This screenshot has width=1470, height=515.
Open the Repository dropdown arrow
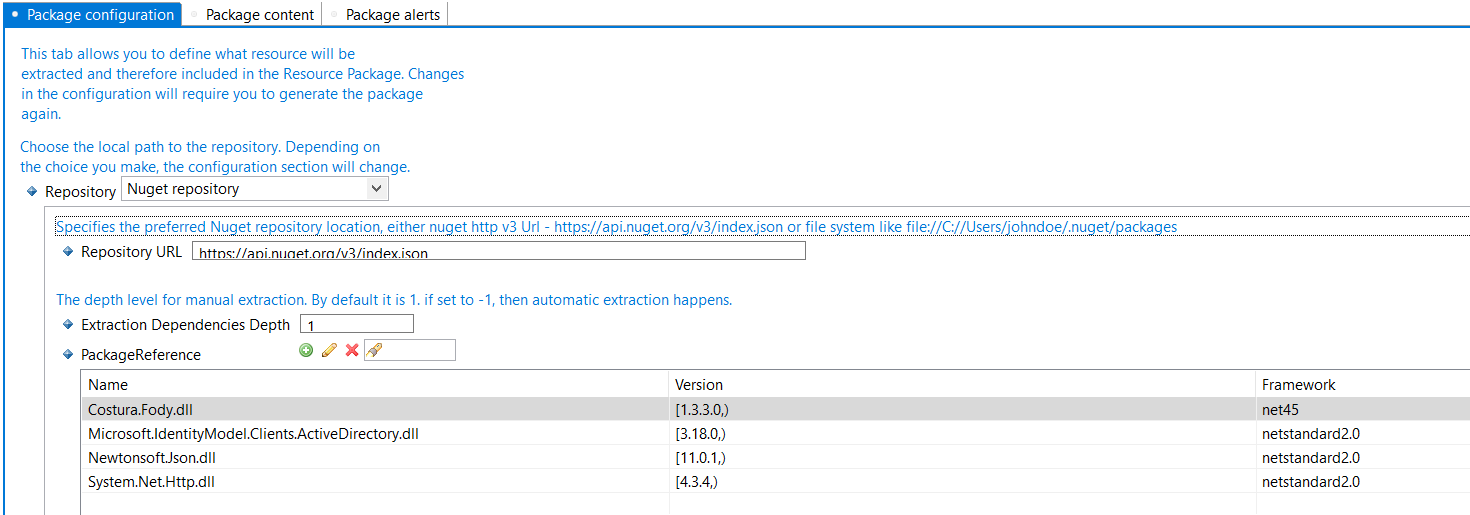tap(376, 188)
